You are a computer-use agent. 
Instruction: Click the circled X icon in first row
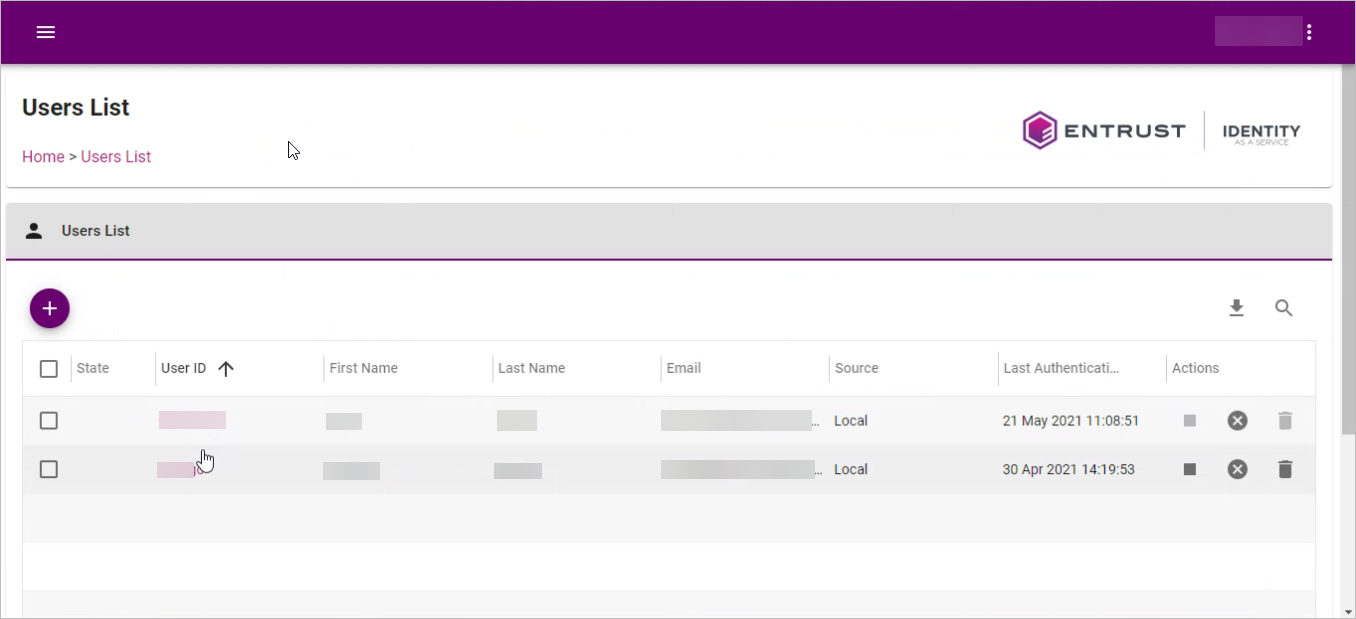(1237, 421)
